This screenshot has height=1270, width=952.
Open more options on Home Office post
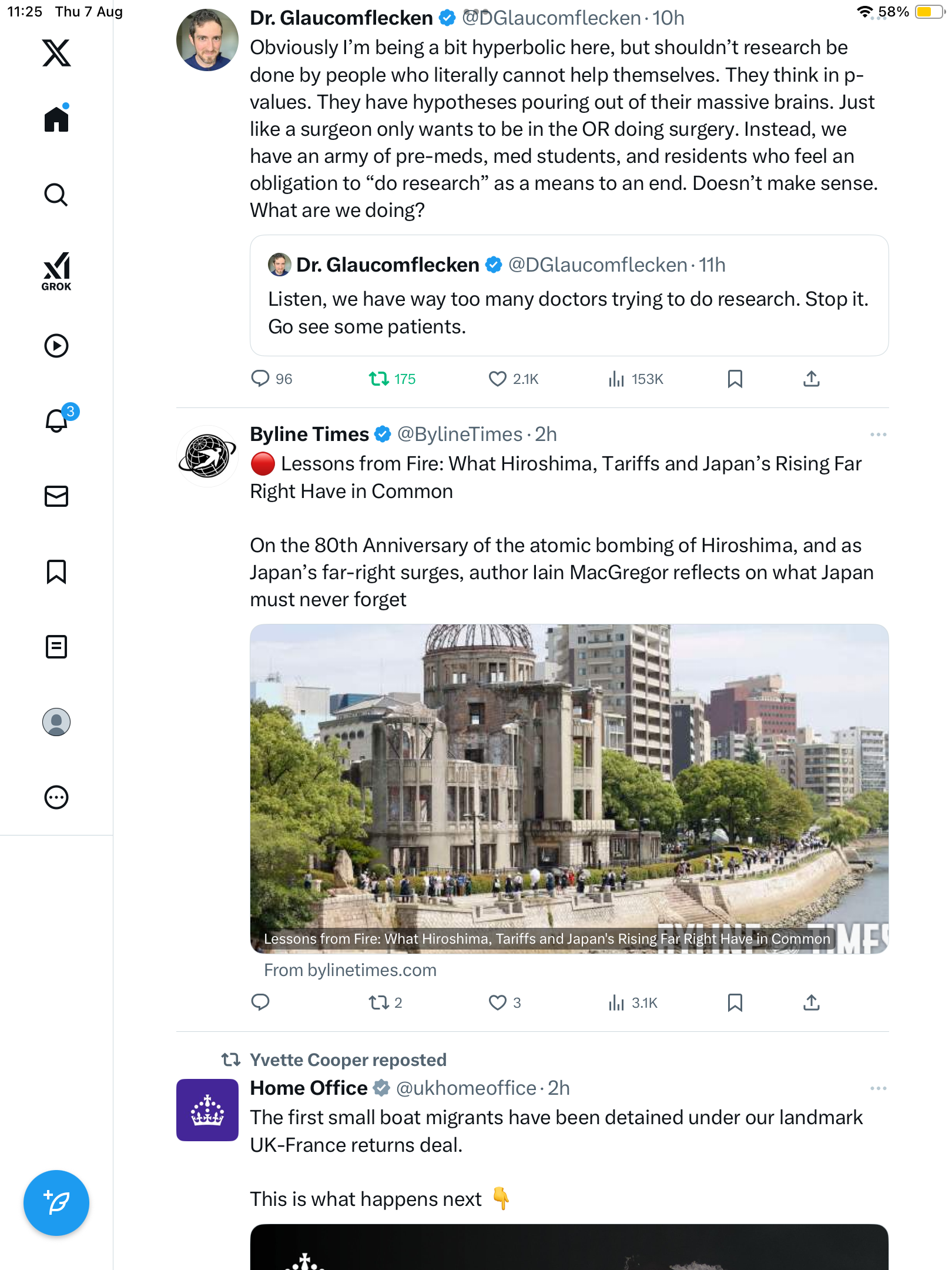tap(878, 1088)
